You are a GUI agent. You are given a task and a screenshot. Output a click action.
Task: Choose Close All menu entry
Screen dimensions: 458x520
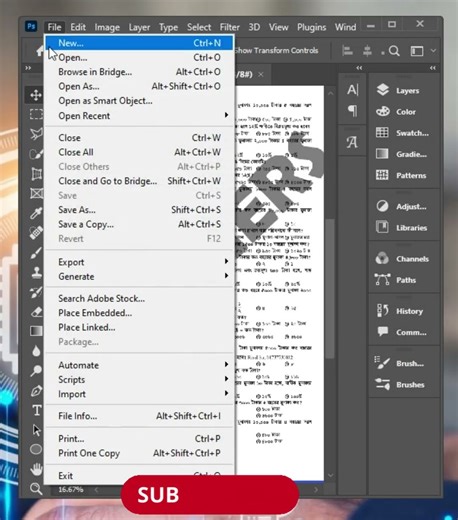tap(139, 152)
